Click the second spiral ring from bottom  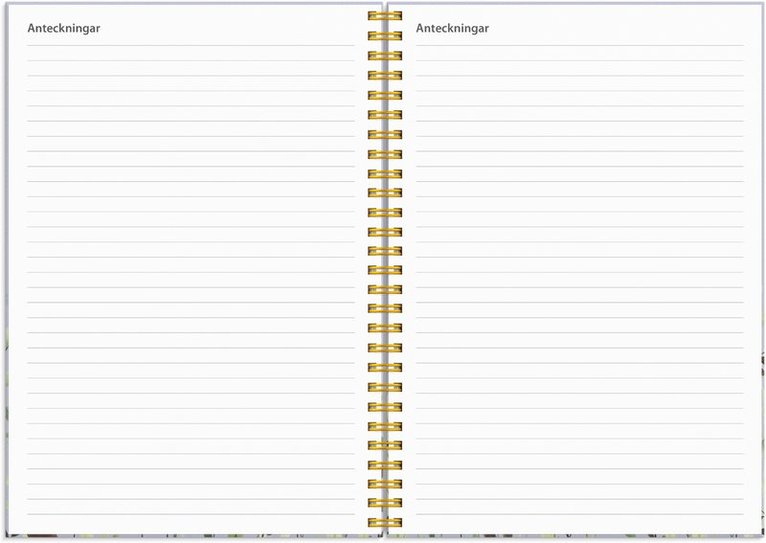[x=384, y=504]
